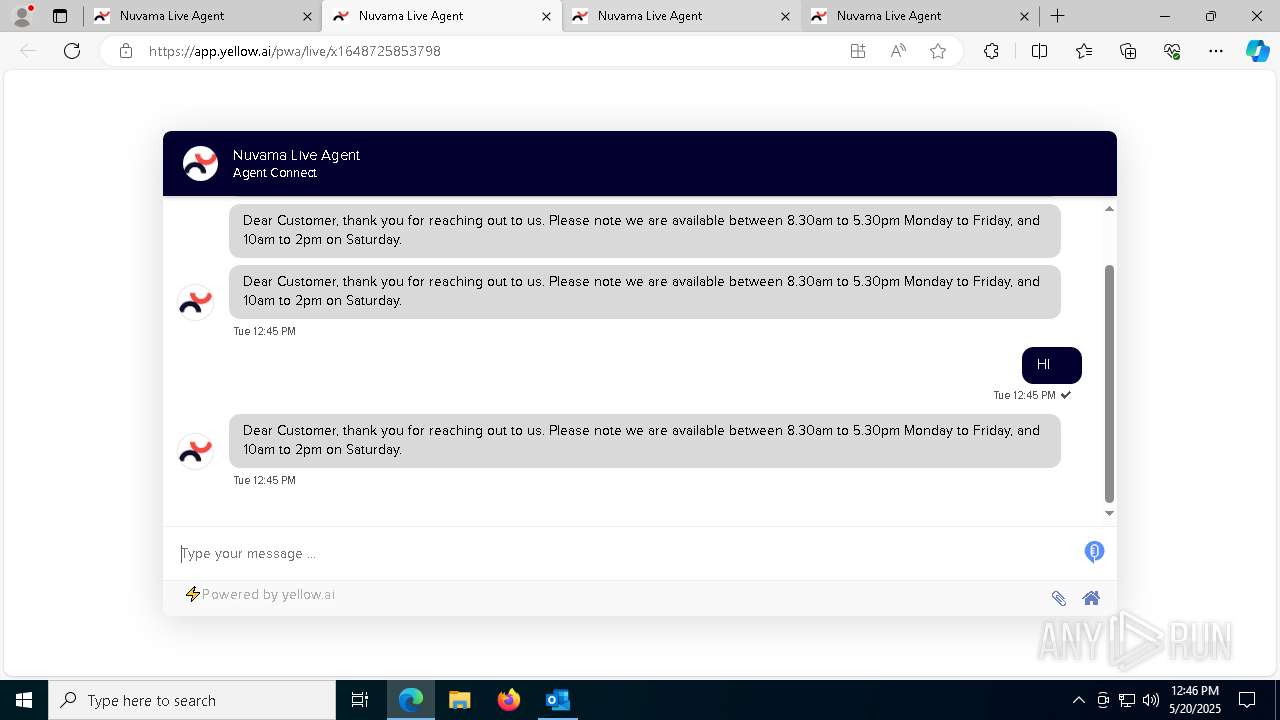Open Task View on the taskbar
Image resolution: width=1280 pixels, height=720 pixels.
360,700
